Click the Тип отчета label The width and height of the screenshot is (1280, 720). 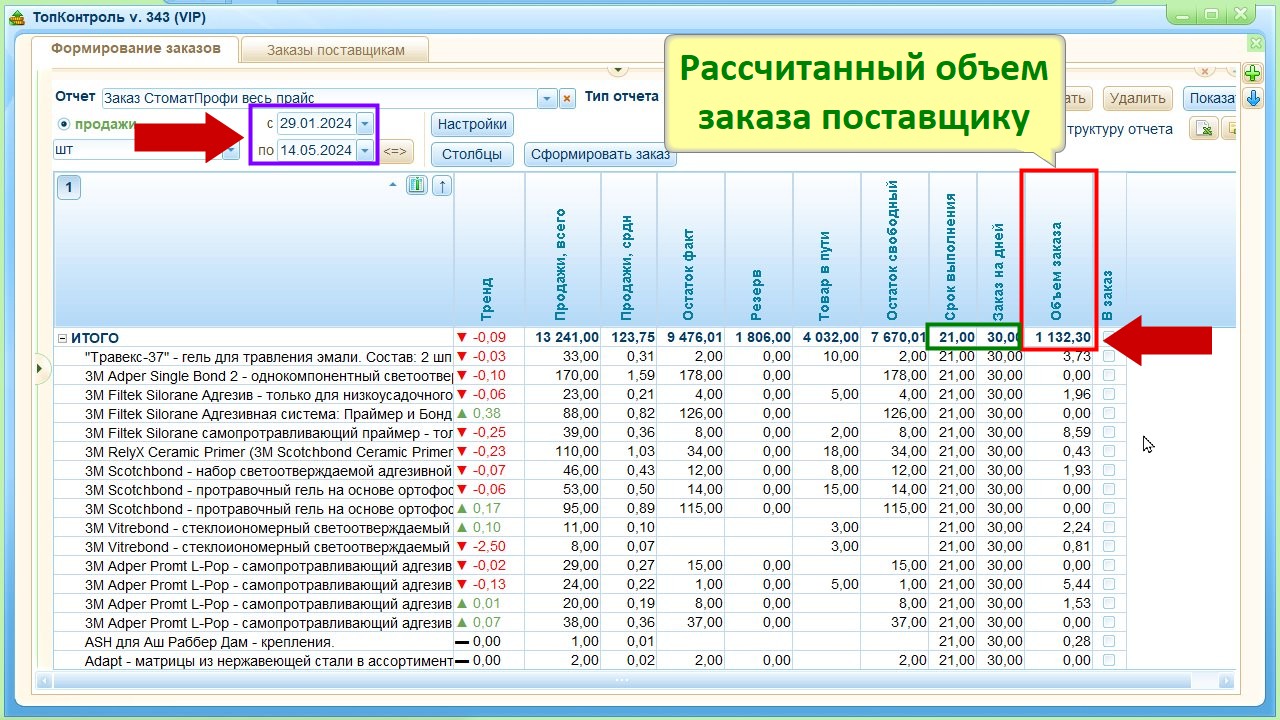[x=622, y=96]
